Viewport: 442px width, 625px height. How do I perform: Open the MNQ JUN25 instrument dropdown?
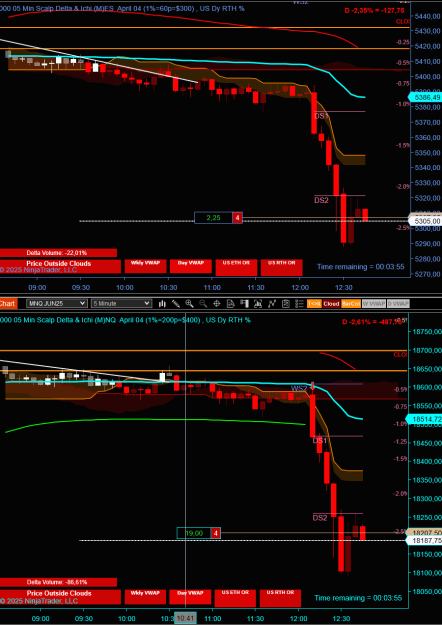pos(57,303)
